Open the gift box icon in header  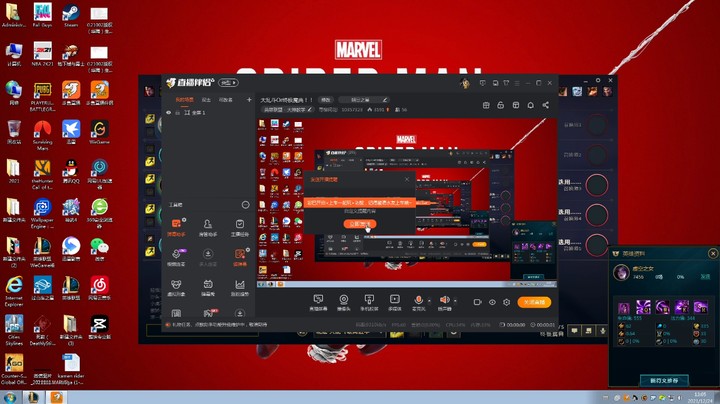pyautogui.click(x=486, y=105)
